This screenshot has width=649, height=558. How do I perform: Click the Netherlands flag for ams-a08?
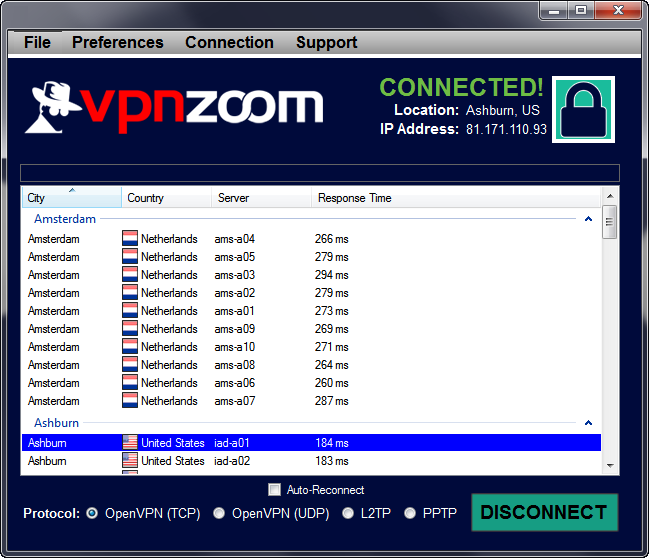tap(130, 365)
